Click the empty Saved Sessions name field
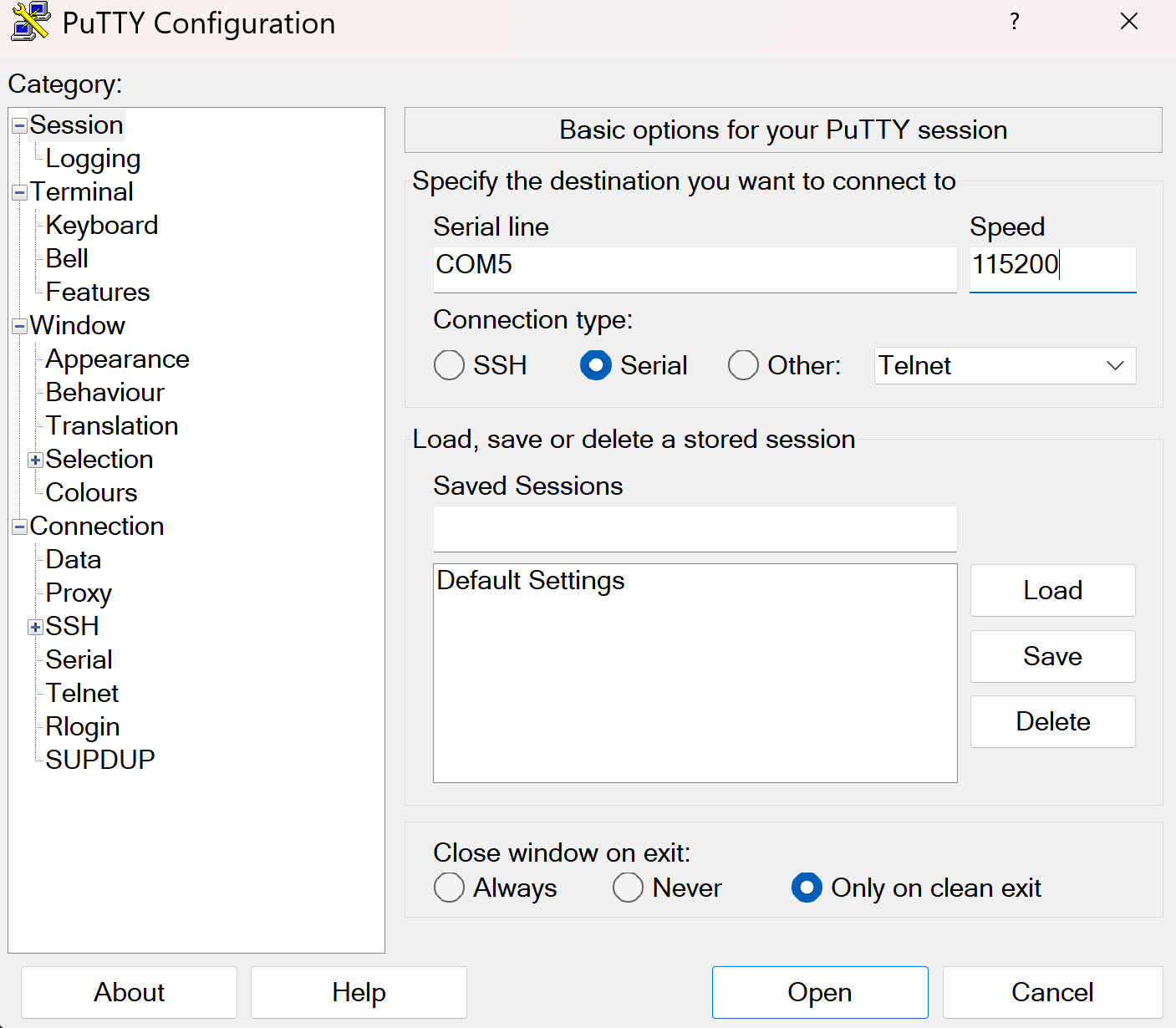Viewport: 1176px width, 1028px height. 695,528
